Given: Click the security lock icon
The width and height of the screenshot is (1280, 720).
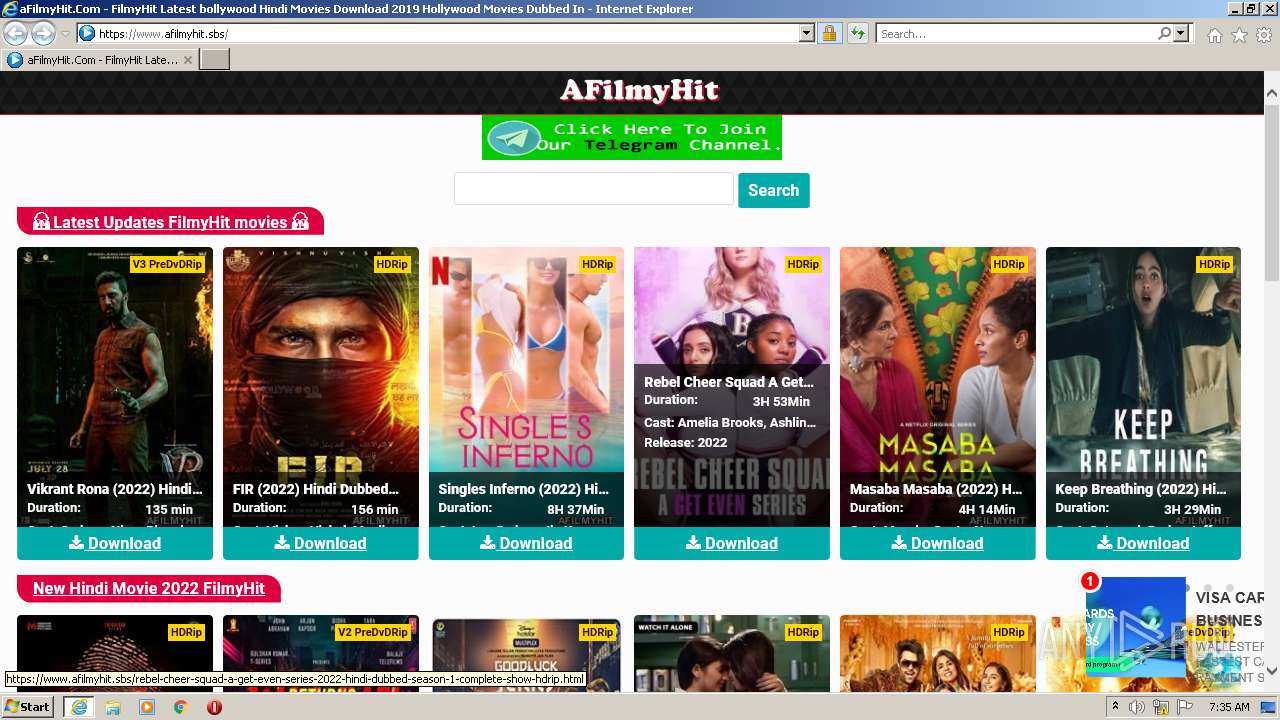Looking at the screenshot, I should [x=829, y=33].
